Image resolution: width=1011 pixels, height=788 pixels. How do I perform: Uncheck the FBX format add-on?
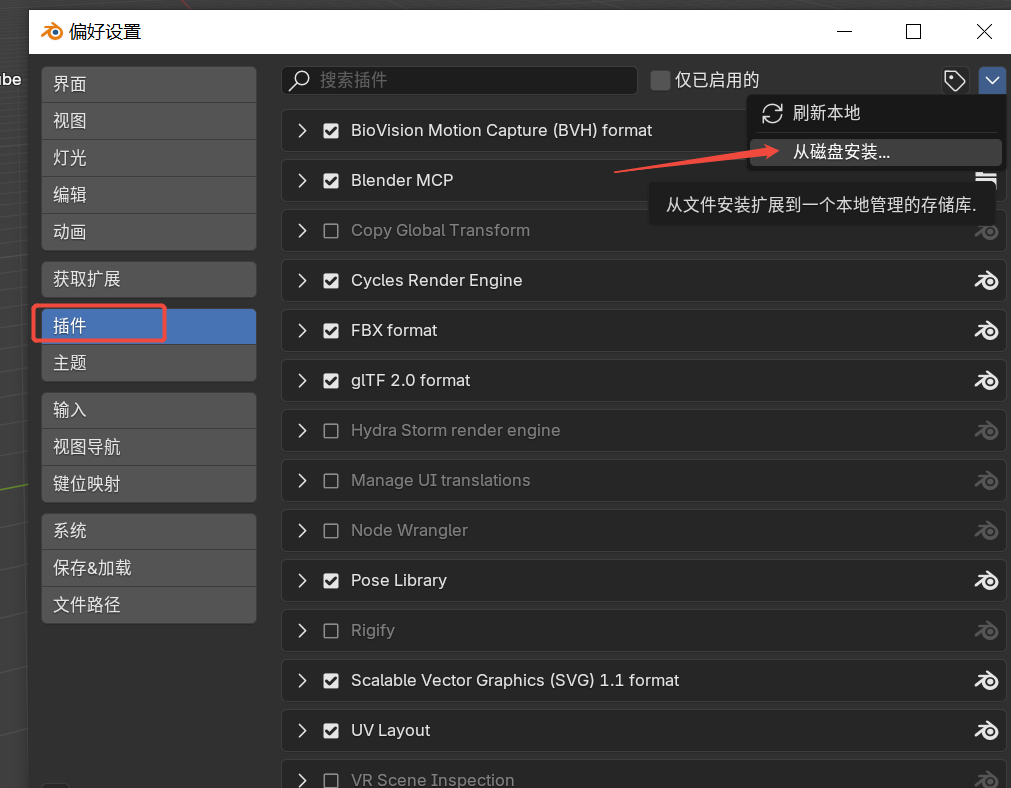(331, 331)
